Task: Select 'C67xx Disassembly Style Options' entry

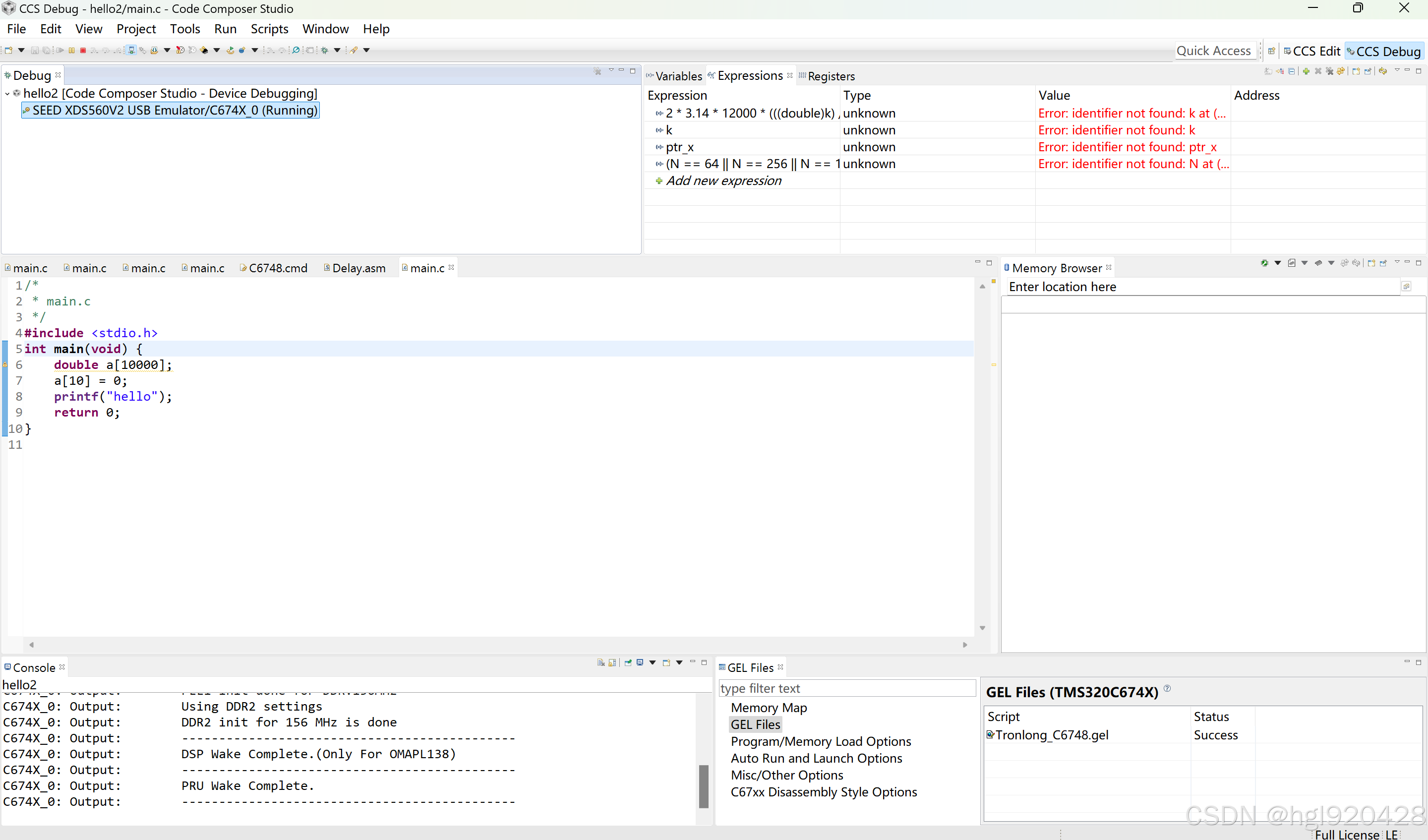Action: (x=824, y=792)
